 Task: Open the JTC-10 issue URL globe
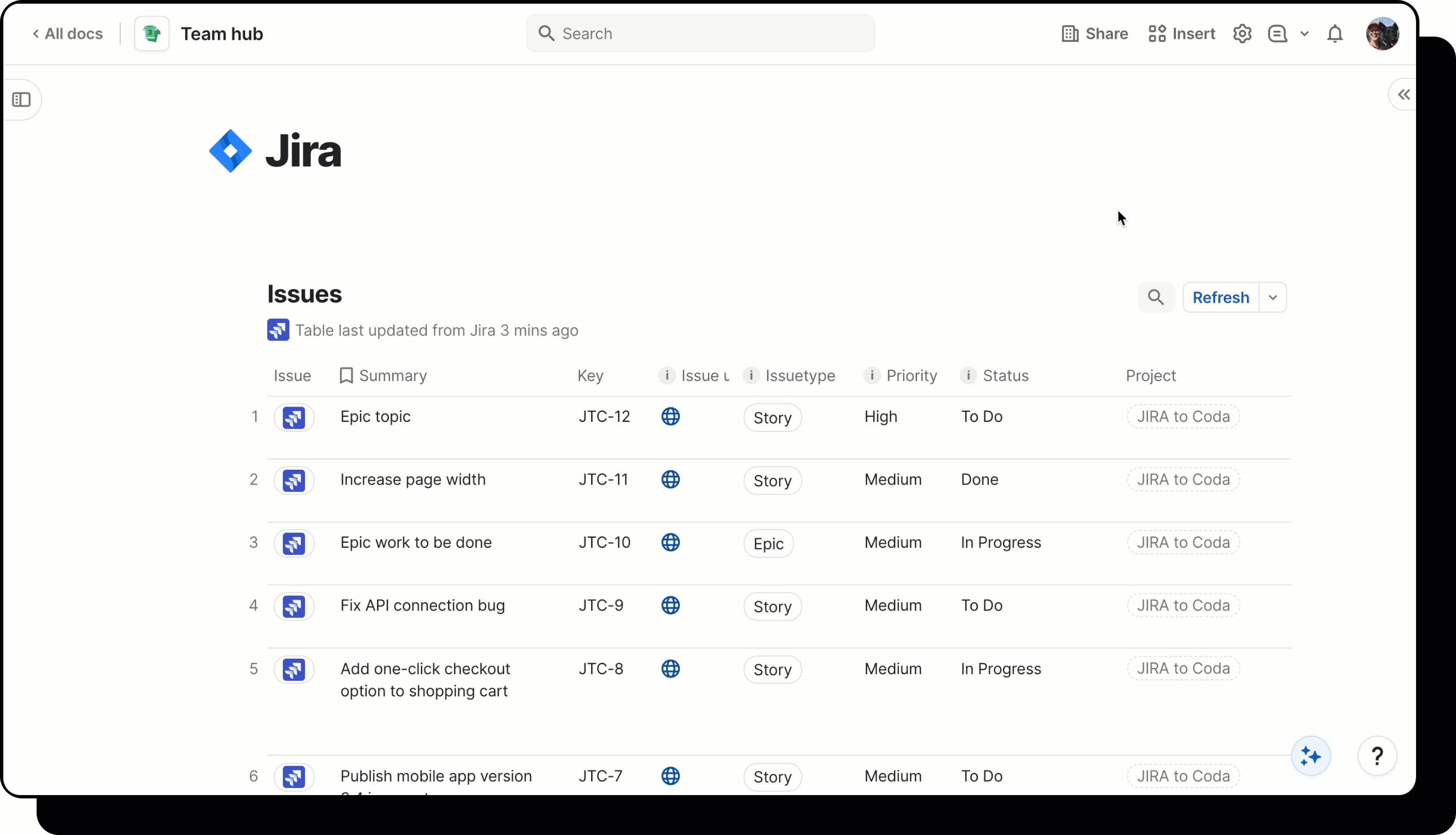click(x=670, y=542)
